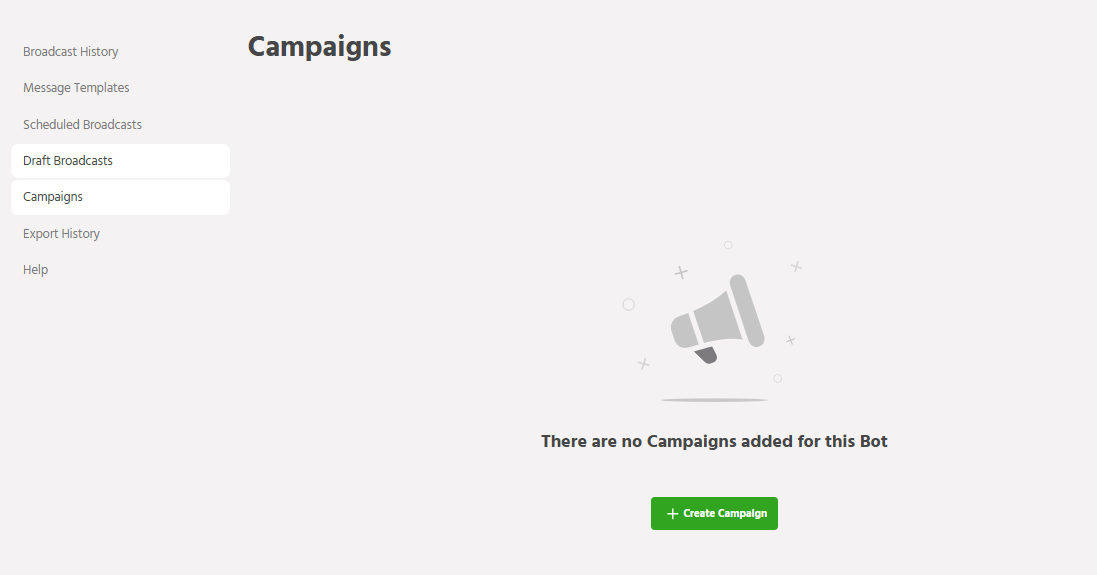Open the Help link in sidebar

(x=36, y=270)
